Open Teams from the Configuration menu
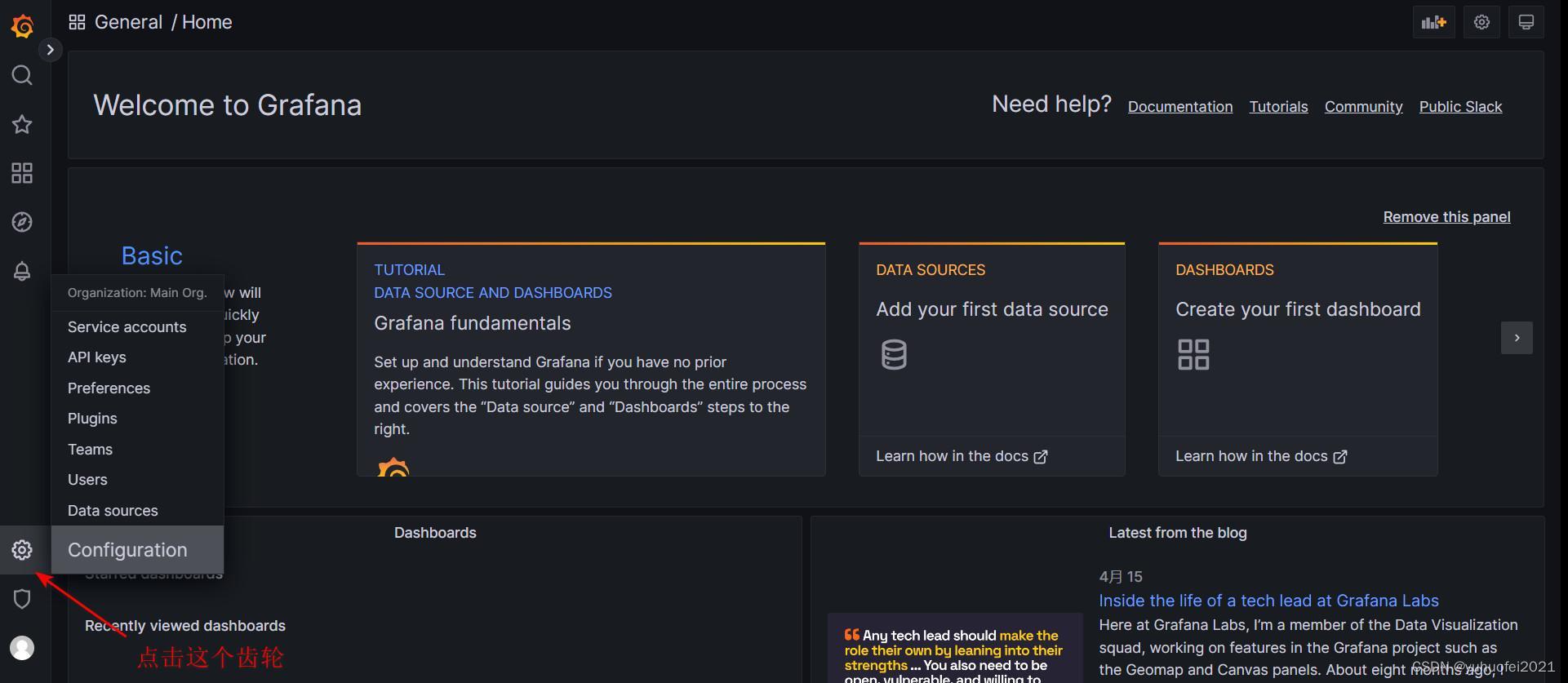 [x=90, y=450]
